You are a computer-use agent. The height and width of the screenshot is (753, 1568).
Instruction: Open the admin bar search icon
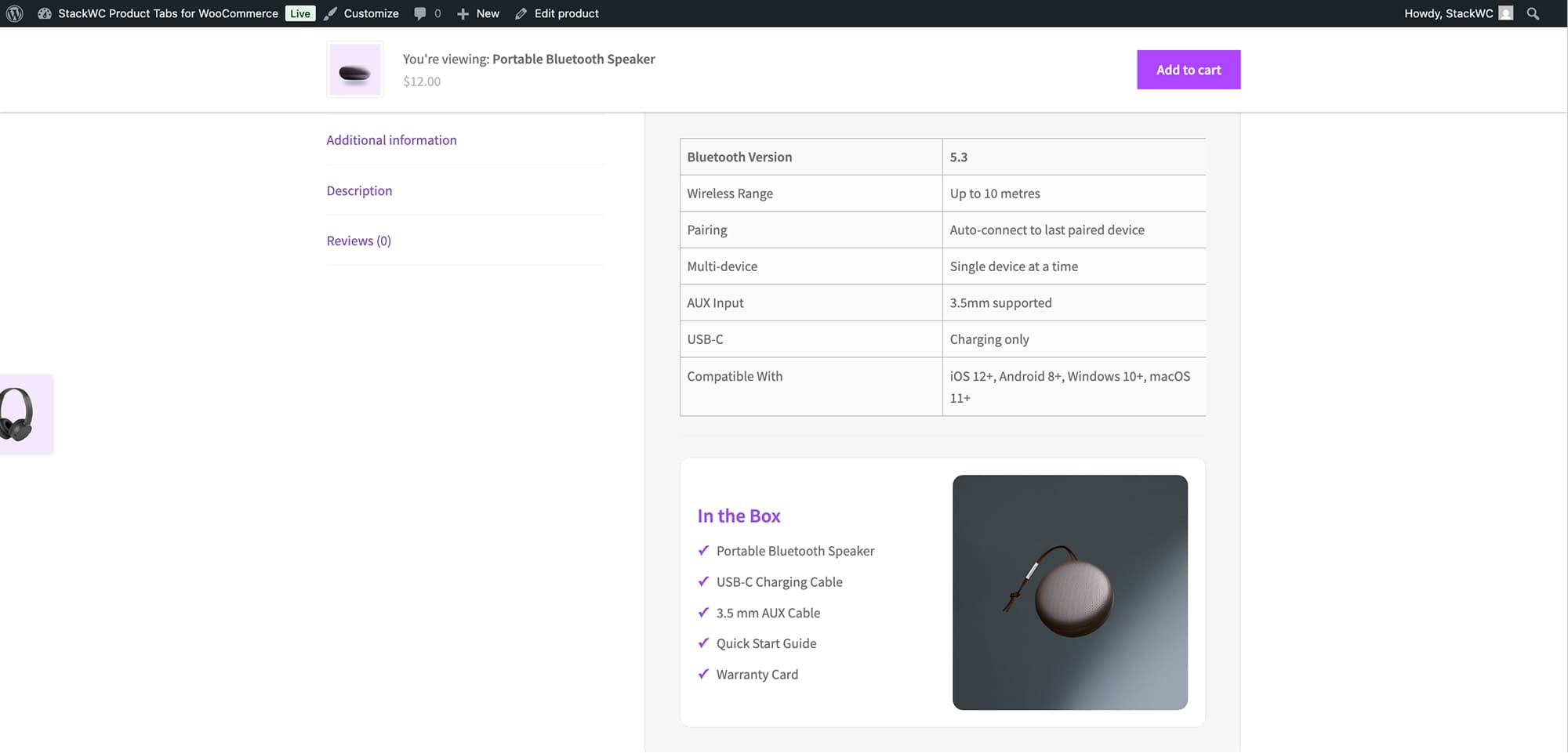click(x=1533, y=13)
